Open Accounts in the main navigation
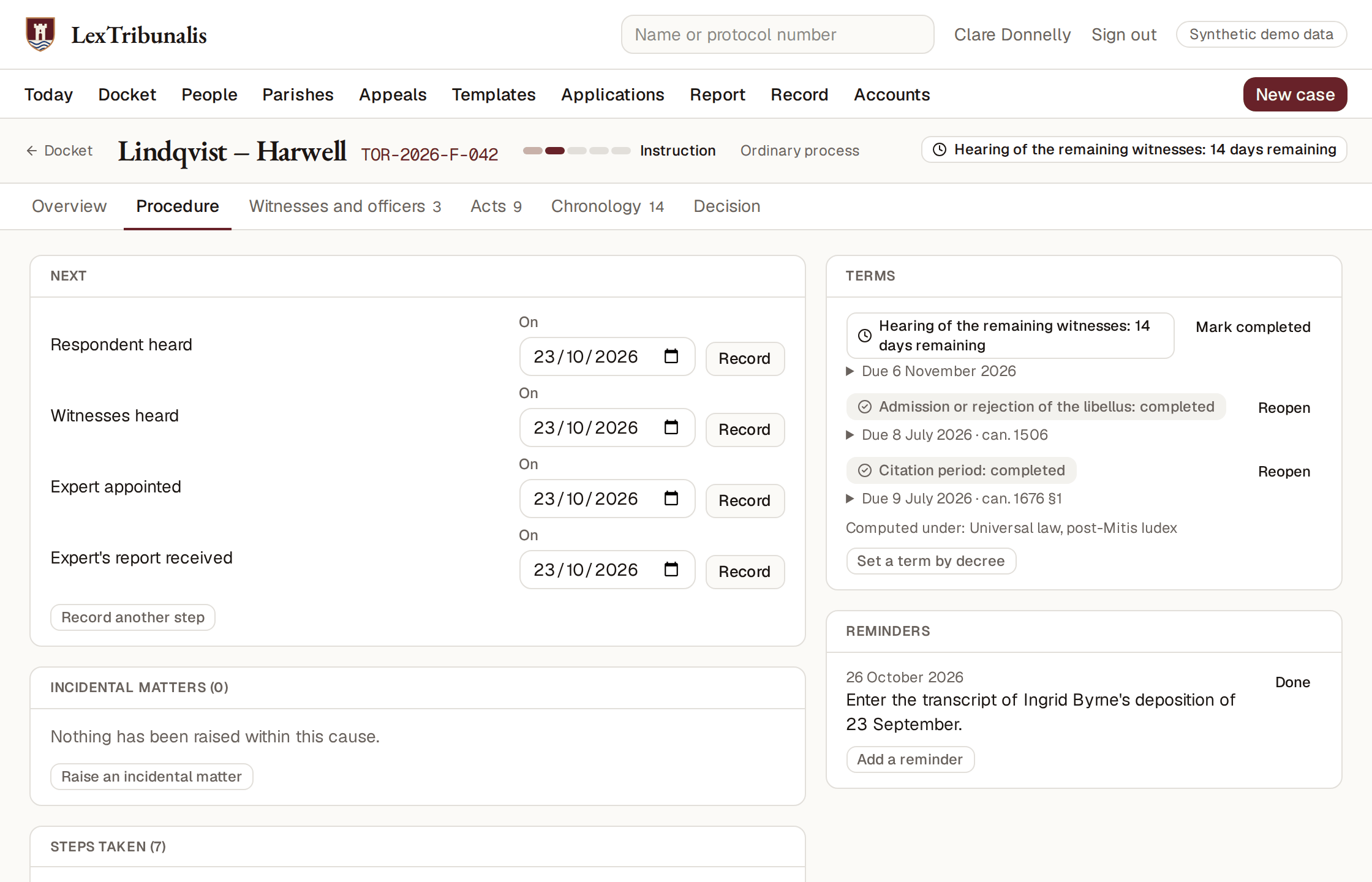Screen dimensions: 1372x882 892,95
